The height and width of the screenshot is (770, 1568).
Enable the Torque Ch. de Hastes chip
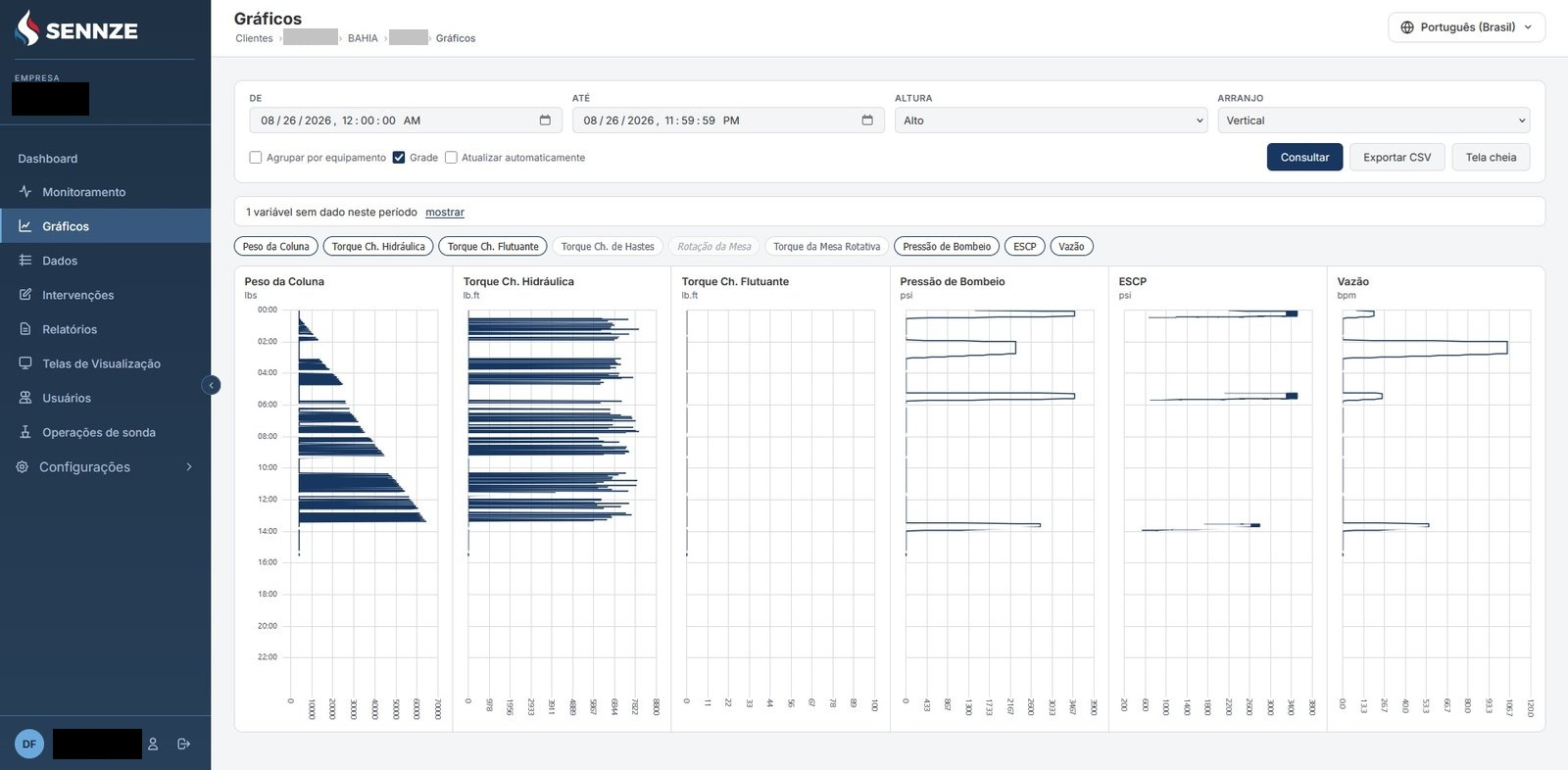point(608,247)
